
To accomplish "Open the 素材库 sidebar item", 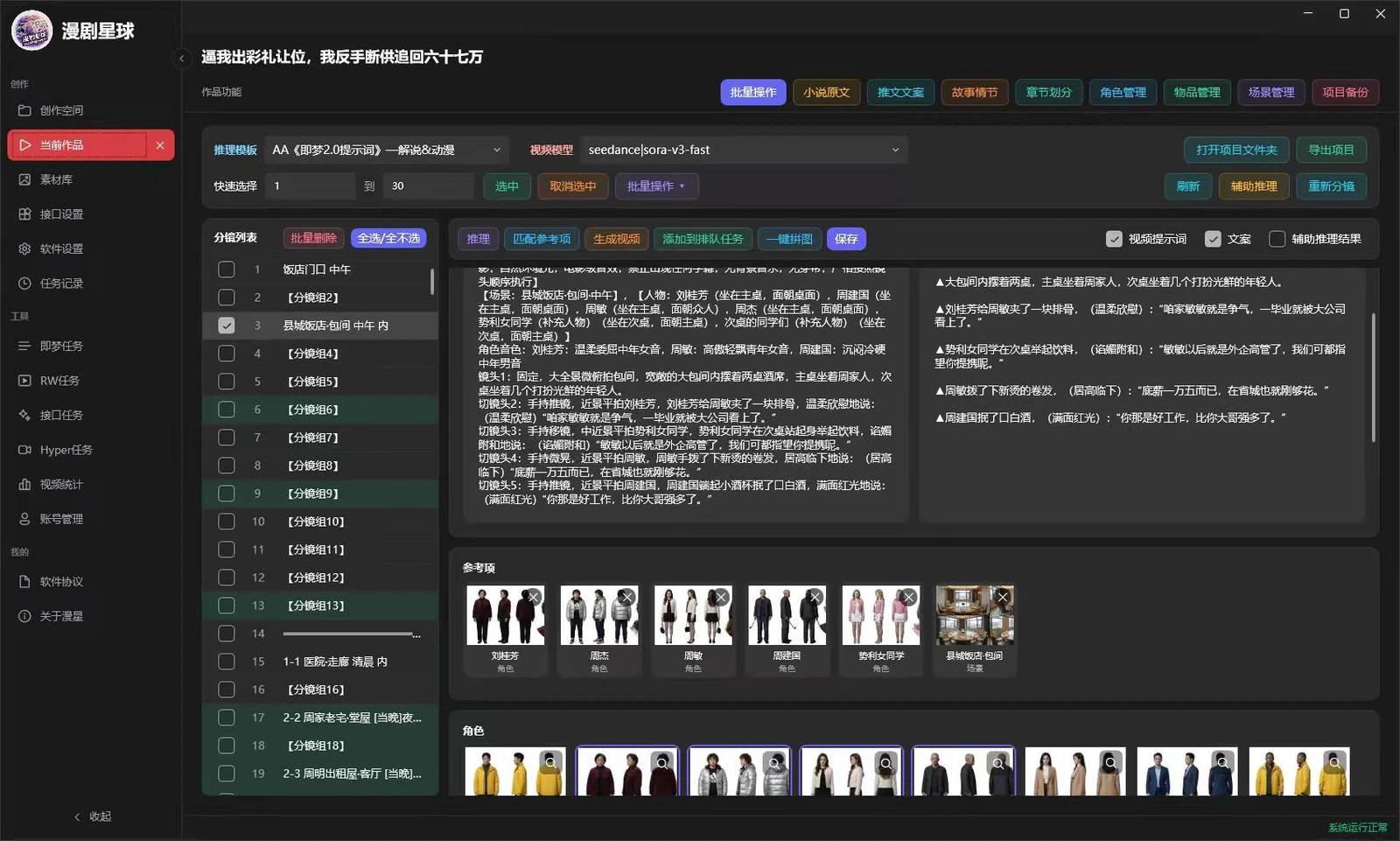I will (91, 179).
